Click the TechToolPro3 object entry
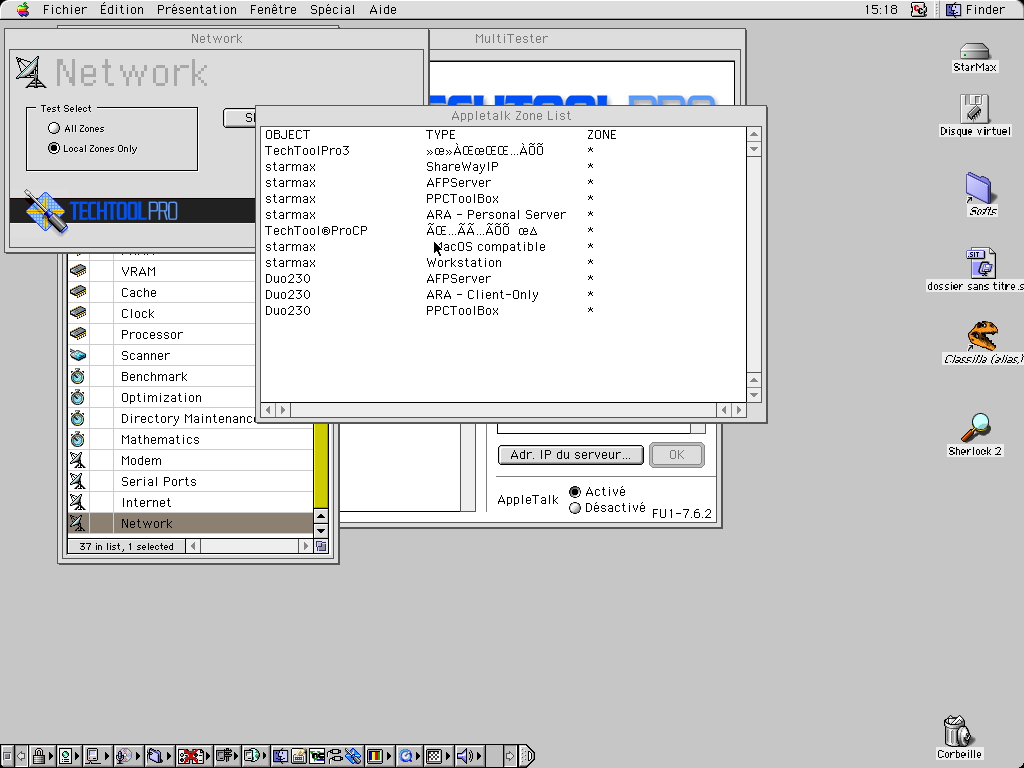Viewport: 1024px width, 768px height. pyautogui.click(x=307, y=150)
